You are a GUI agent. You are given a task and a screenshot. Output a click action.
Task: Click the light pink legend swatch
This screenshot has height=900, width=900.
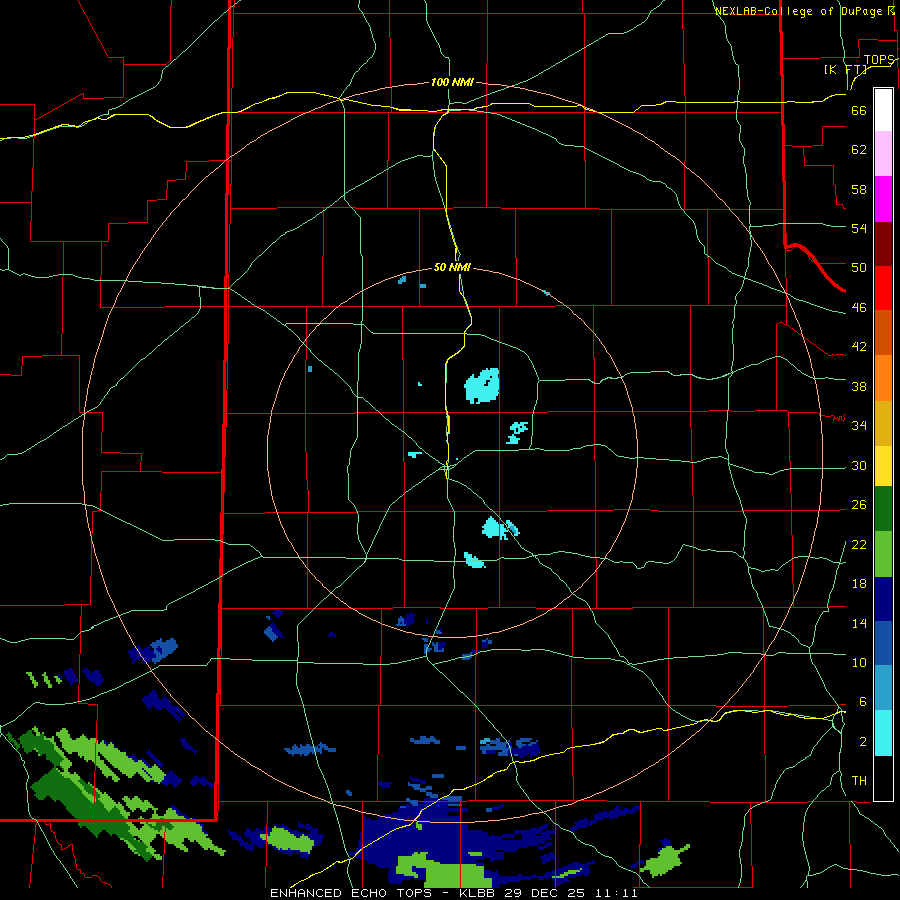click(x=883, y=153)
